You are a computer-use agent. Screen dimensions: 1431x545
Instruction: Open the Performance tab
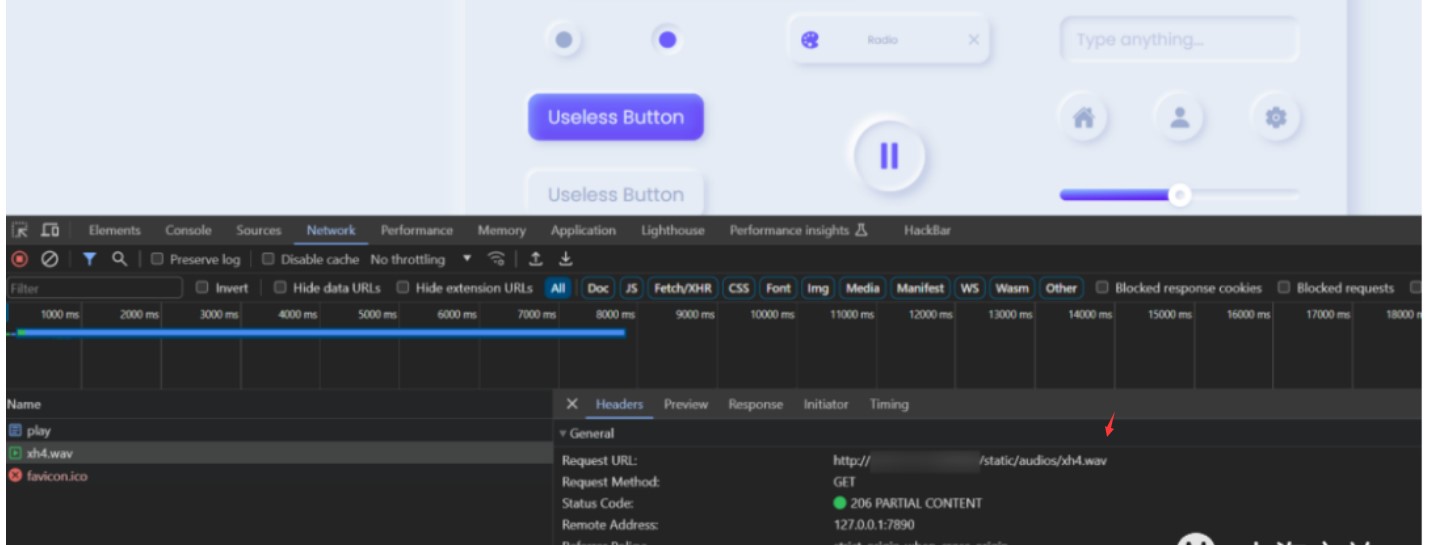click(x=416, y=230)
